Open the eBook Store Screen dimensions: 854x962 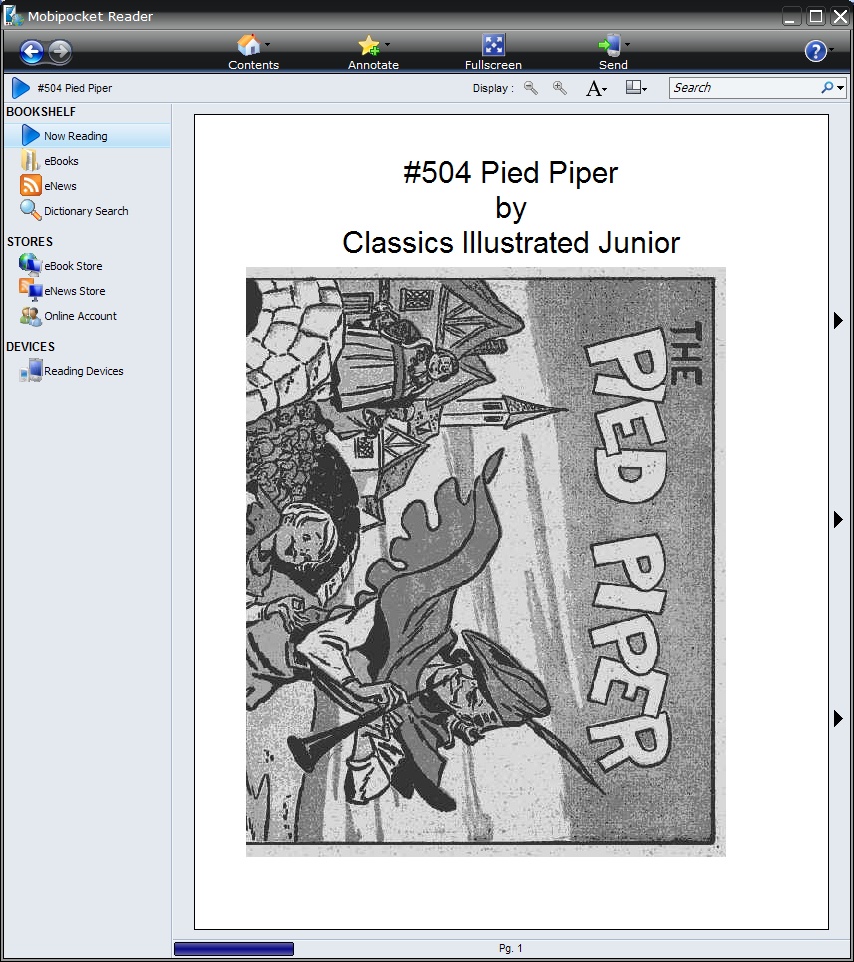73,266
